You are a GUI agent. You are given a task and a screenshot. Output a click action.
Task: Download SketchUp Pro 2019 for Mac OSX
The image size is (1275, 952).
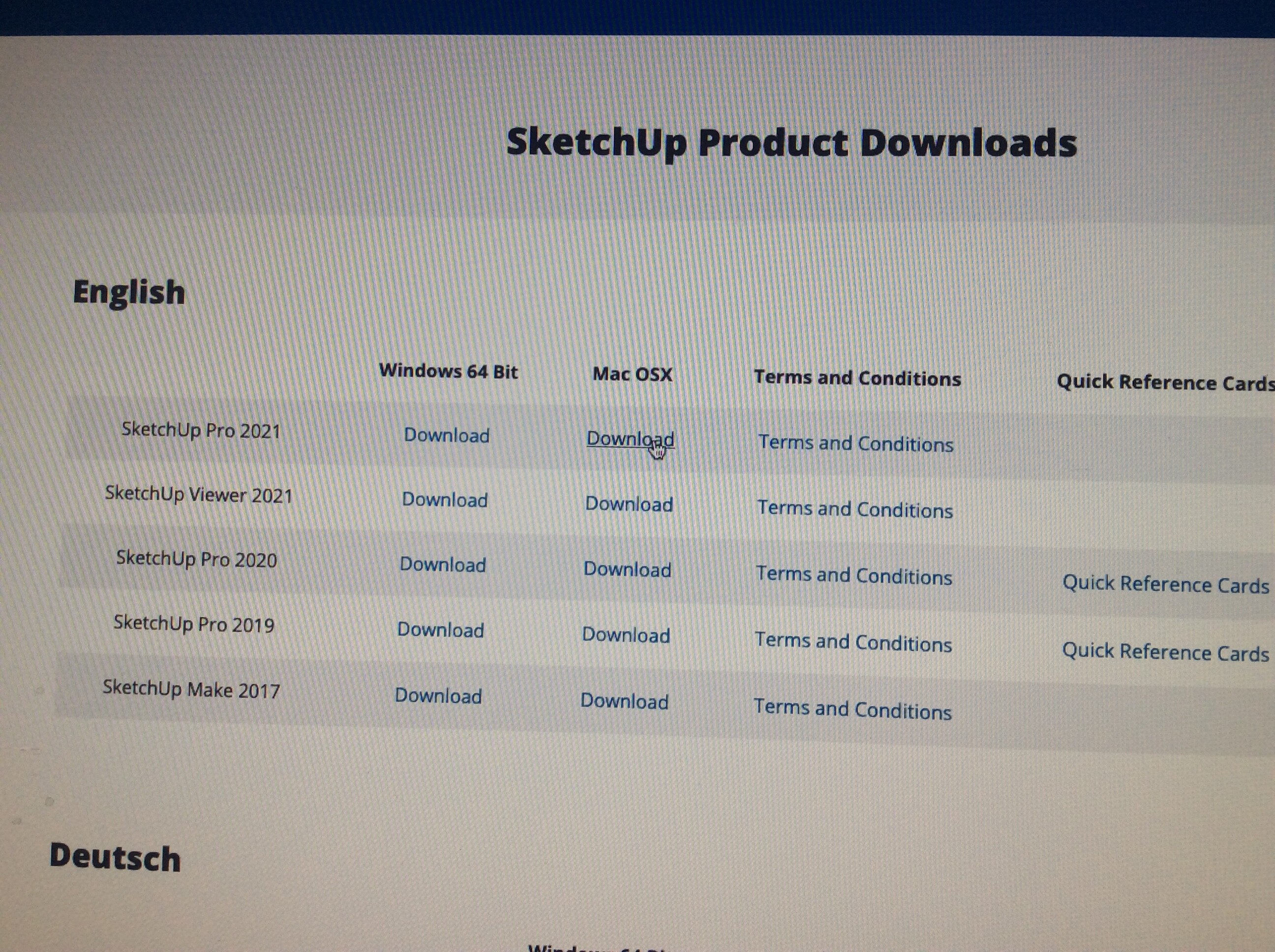[x=626, y=635]
